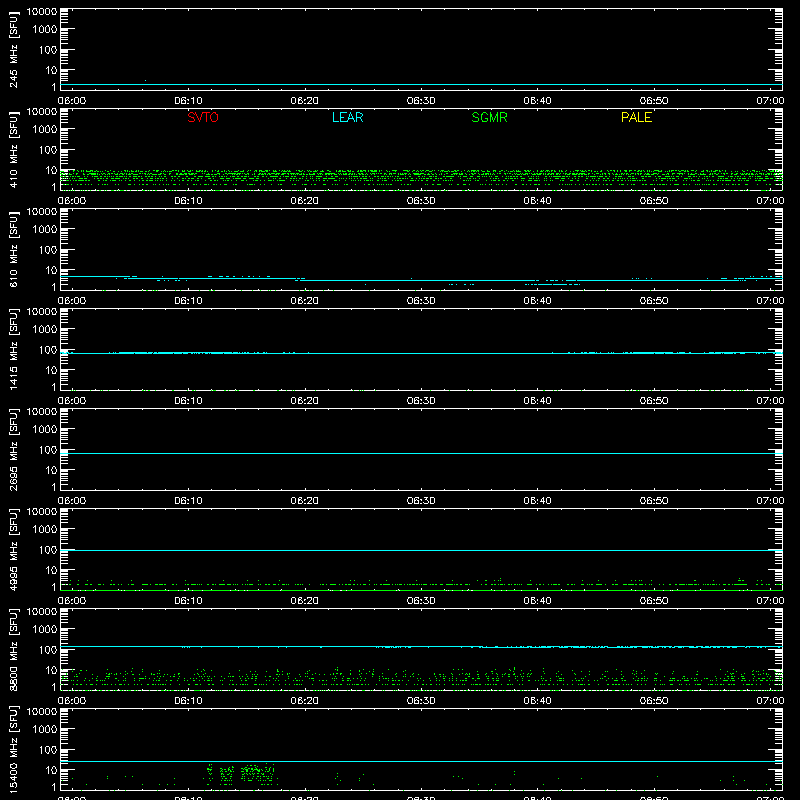Click 06:10 time label below 245 MHz panel
The height and width of the screenshot is (800, 800).
pos(188,101)
